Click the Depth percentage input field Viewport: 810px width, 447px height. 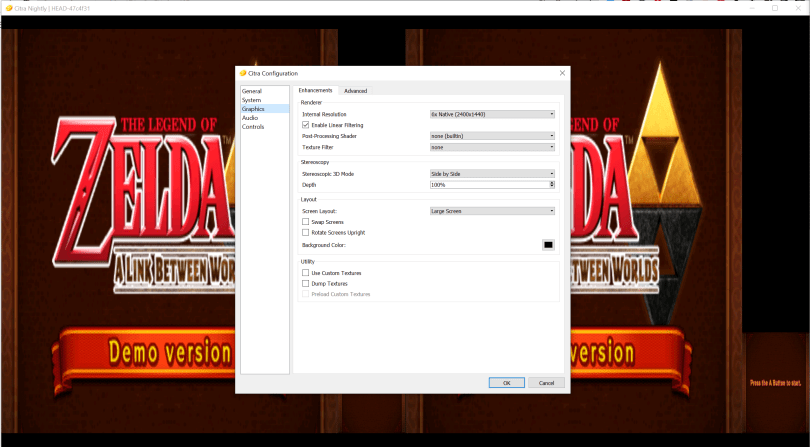click(x=489, y=184)
